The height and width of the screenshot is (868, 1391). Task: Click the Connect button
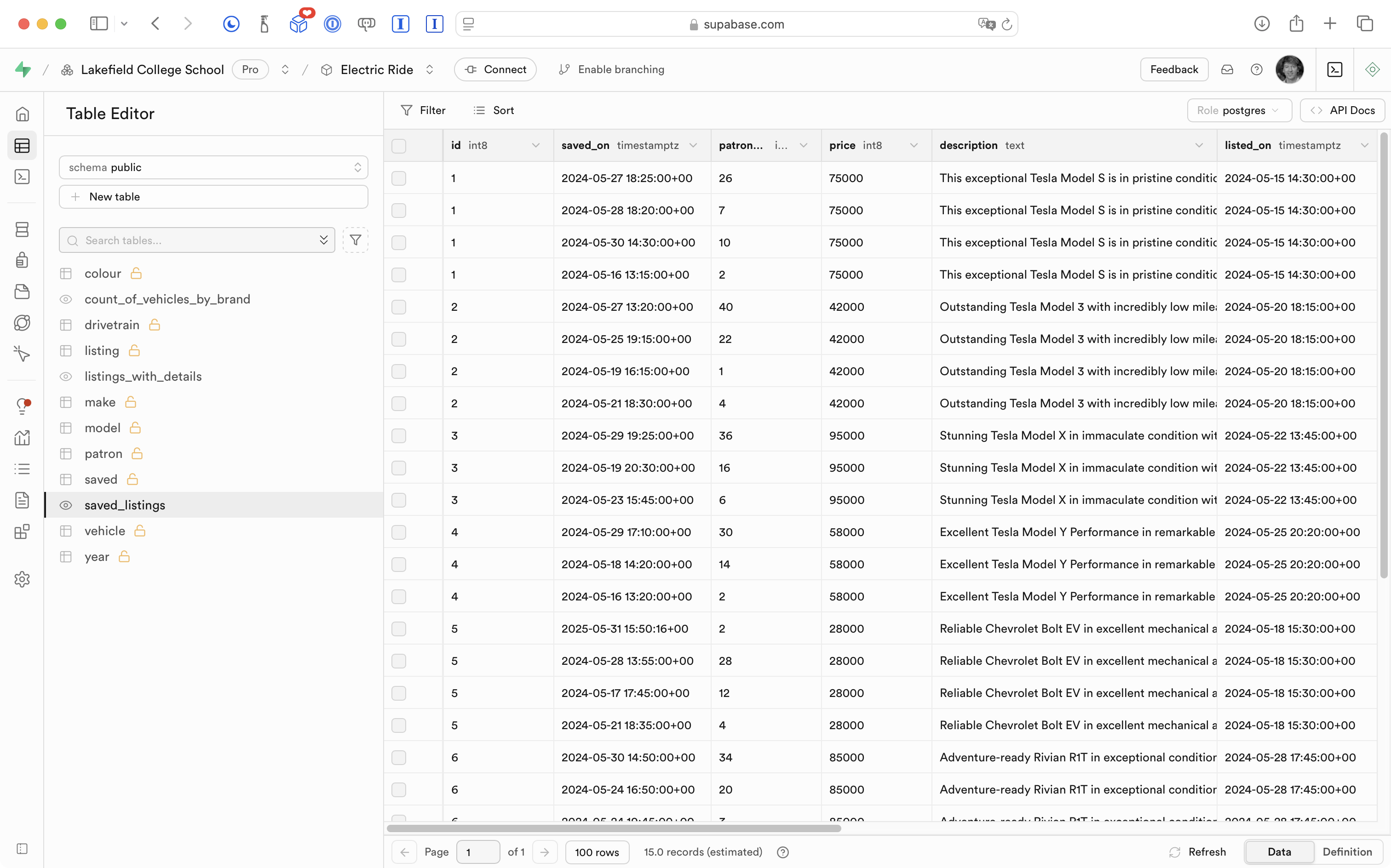495,69
